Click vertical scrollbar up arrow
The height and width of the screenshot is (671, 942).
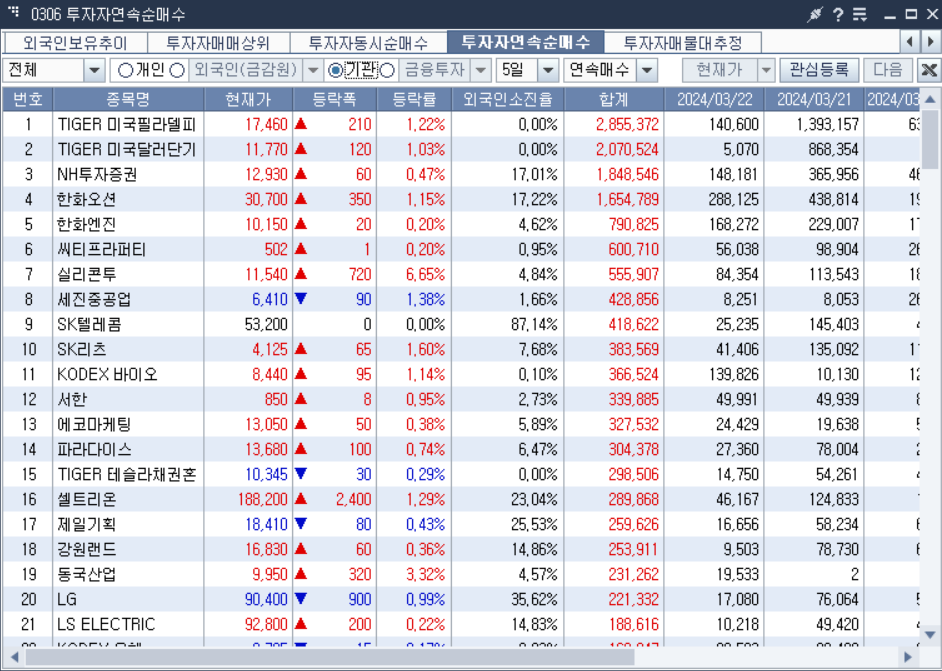tap(931, 99)
